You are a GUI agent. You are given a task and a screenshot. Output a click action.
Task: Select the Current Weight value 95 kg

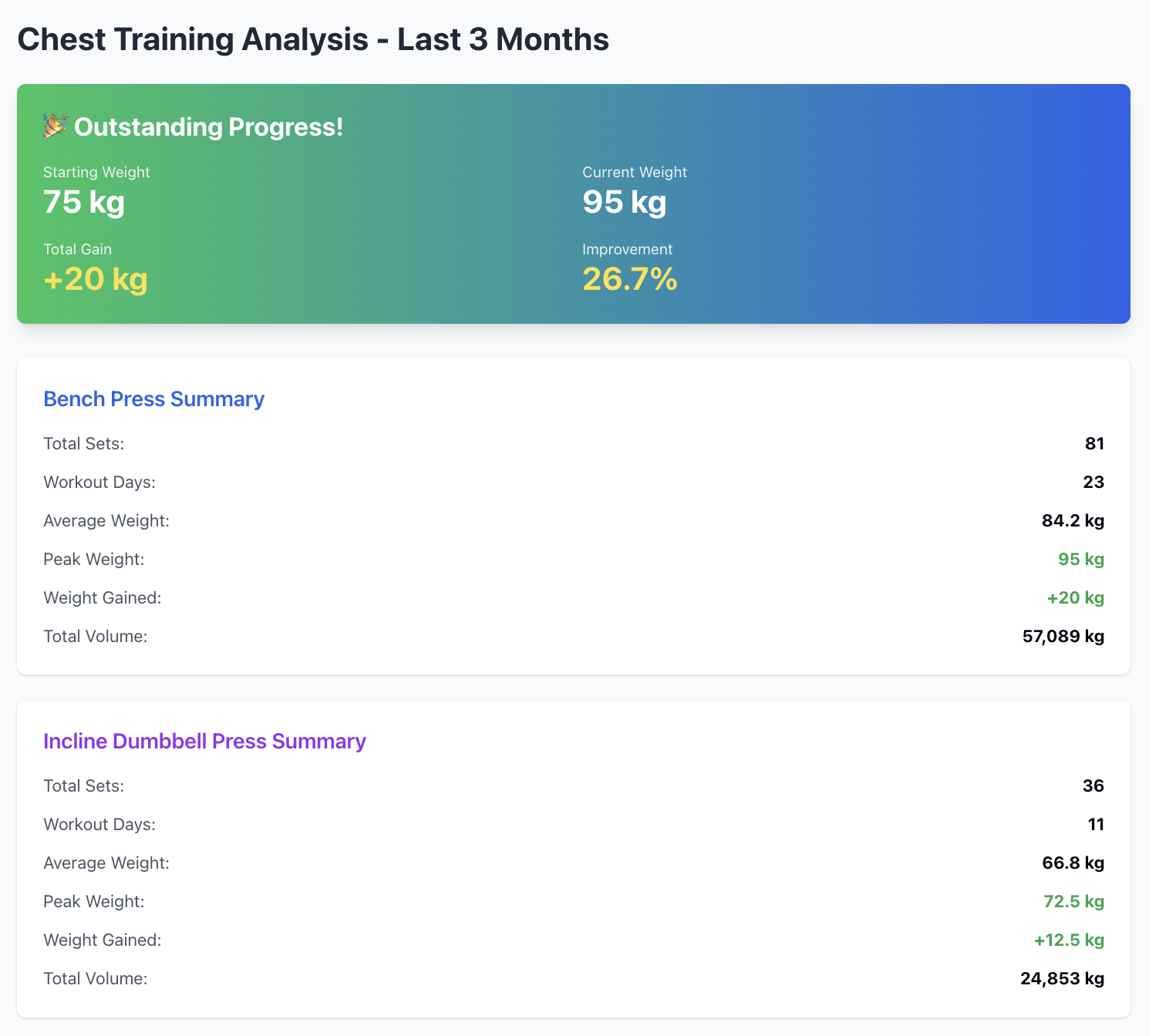pos(624,203)
